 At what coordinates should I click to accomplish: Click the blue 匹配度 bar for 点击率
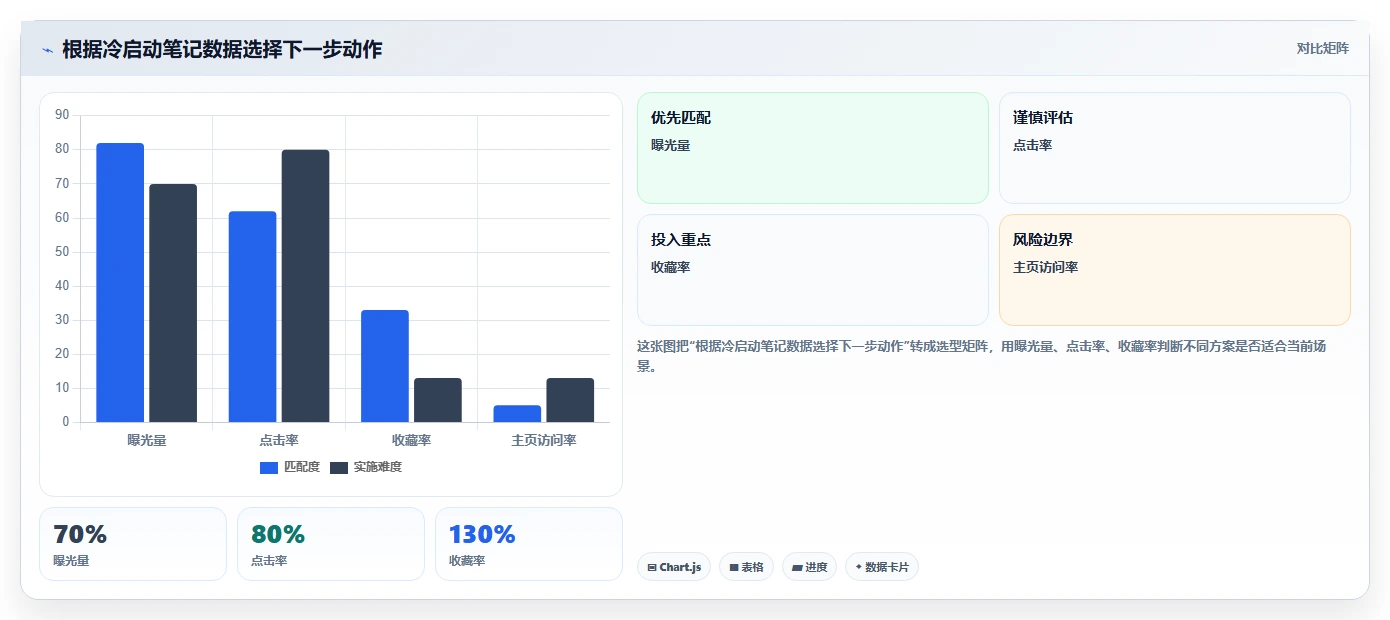click(x=252, y=317)
